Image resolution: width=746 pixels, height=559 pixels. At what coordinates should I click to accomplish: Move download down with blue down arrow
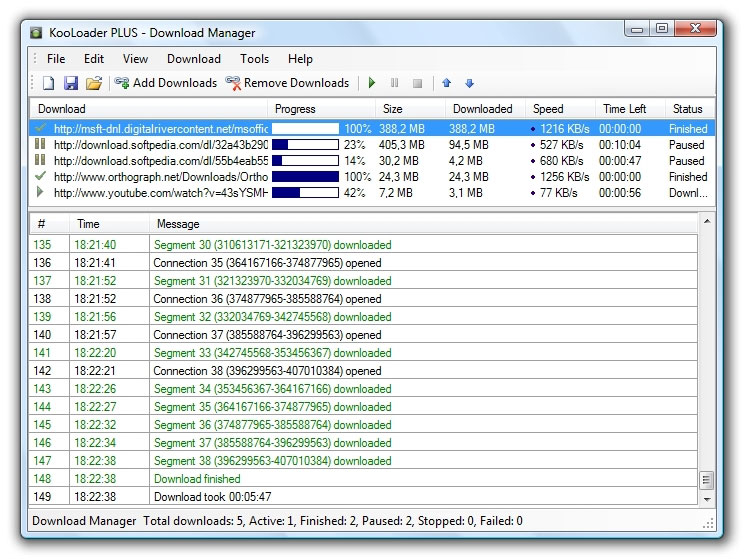click(x=469, y=83)
